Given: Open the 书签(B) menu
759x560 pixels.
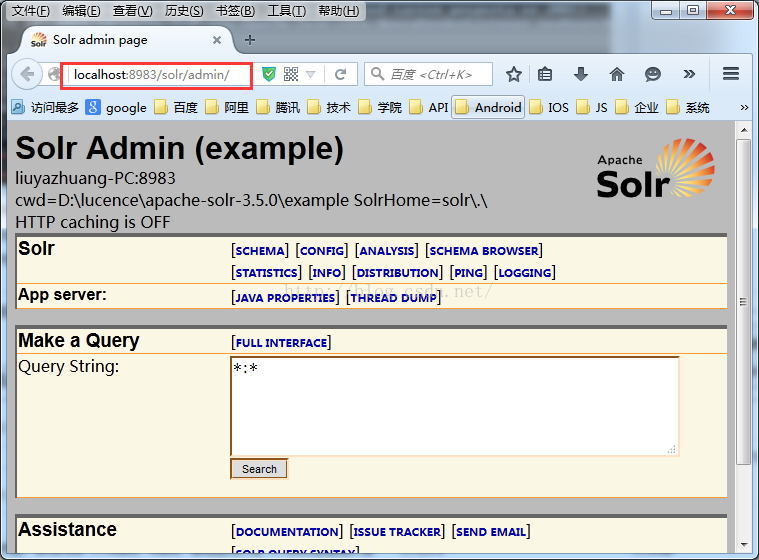Looking at the screenshot, I should pyautogui.click(x=235, y=11).
